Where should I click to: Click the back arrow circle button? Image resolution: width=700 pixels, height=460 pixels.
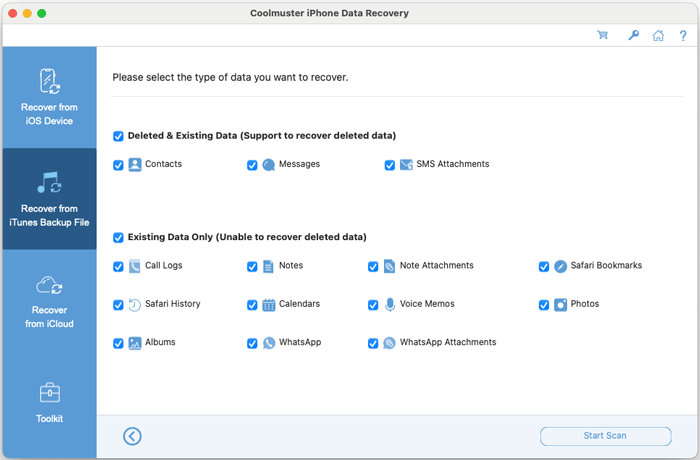click(132, 436)
